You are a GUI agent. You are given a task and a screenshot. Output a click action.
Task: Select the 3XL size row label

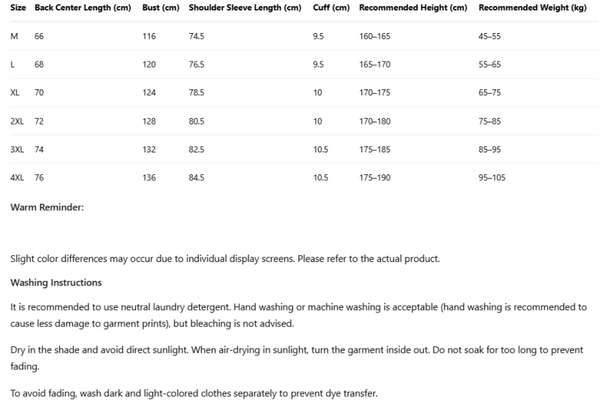pos(17,149)
